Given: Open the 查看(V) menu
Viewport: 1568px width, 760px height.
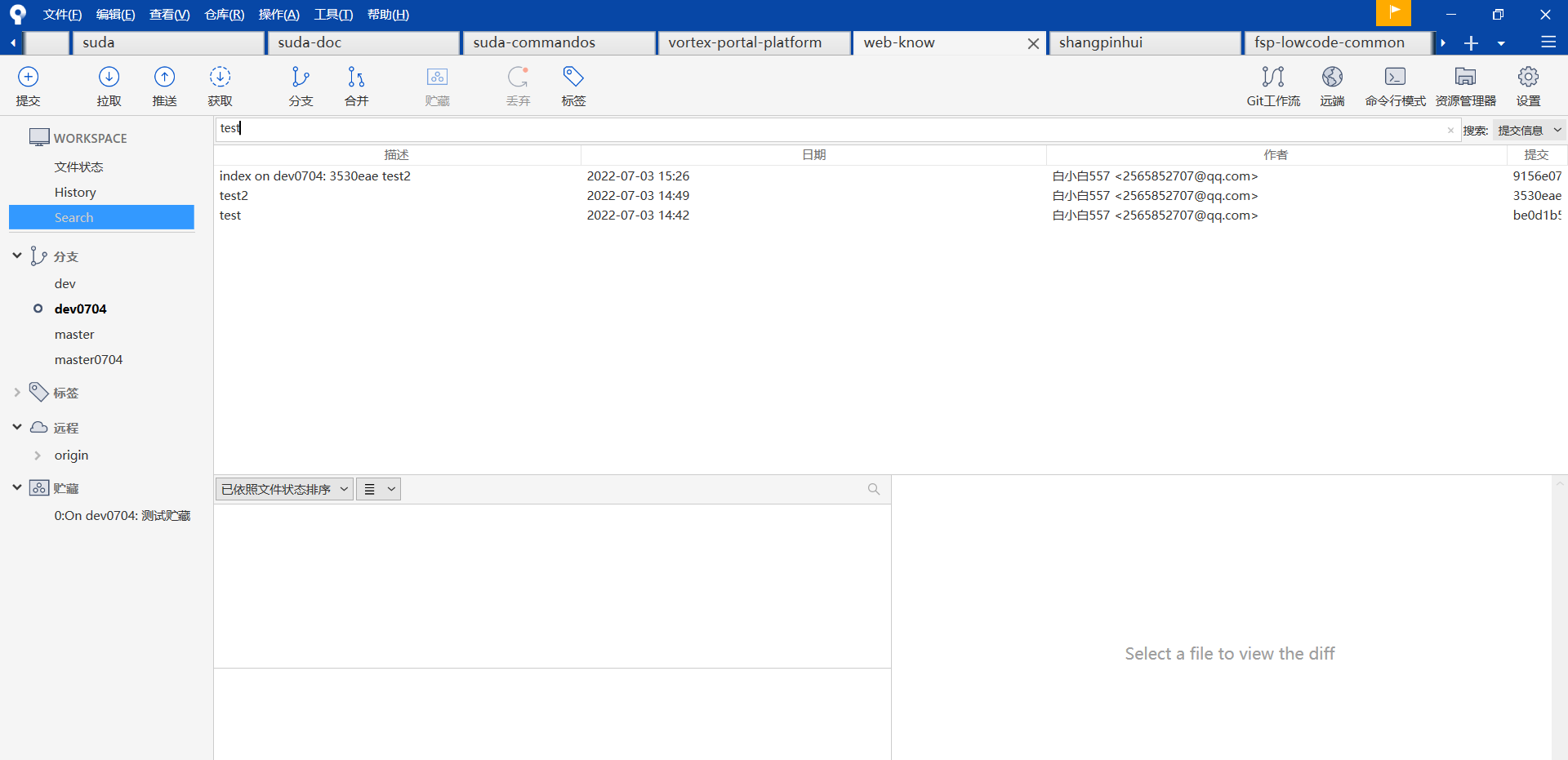Looking at the screenshot, I should tap(169, 15).
